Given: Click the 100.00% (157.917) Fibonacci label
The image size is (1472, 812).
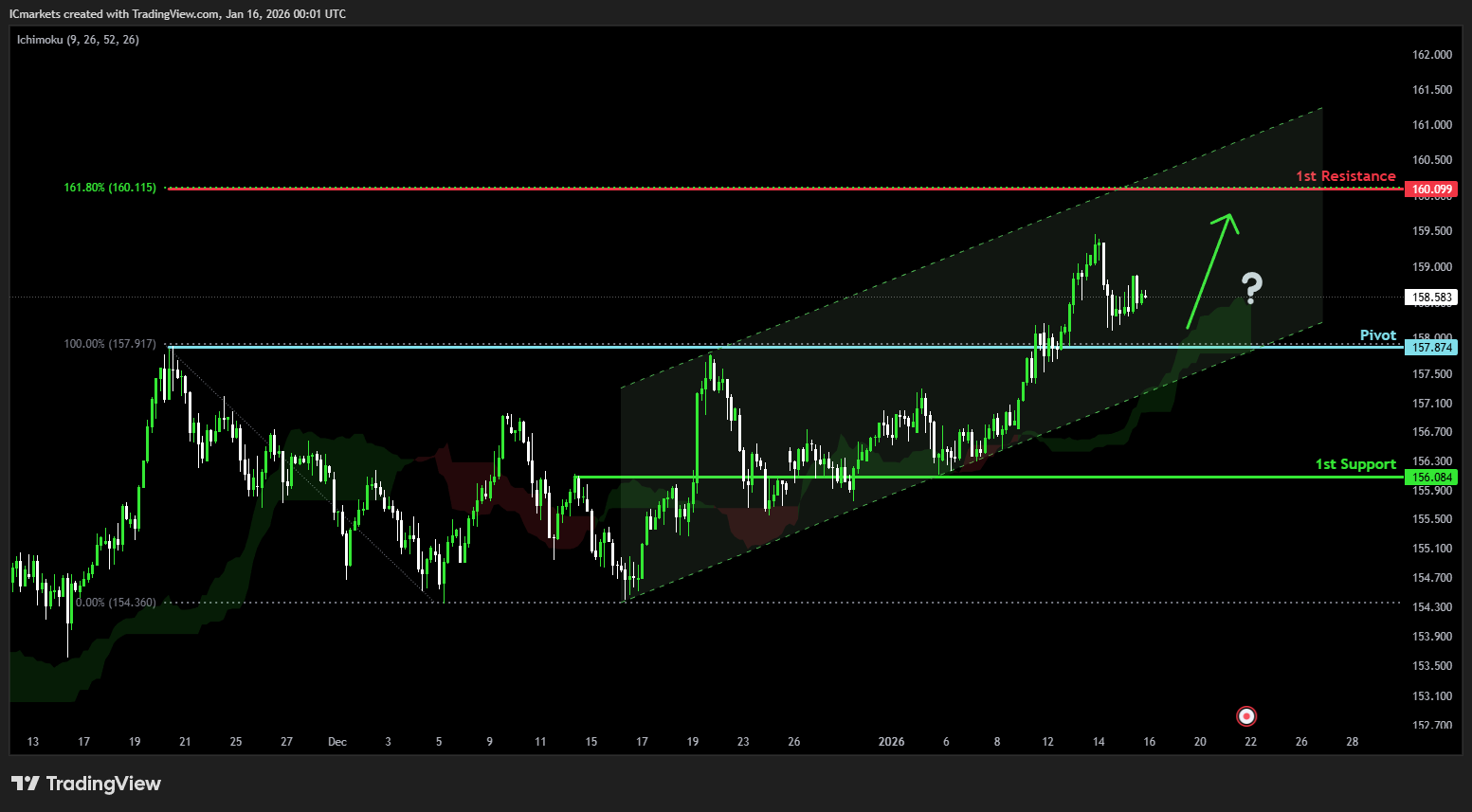Looking at the screenshot, I should [x=110, y=344].
